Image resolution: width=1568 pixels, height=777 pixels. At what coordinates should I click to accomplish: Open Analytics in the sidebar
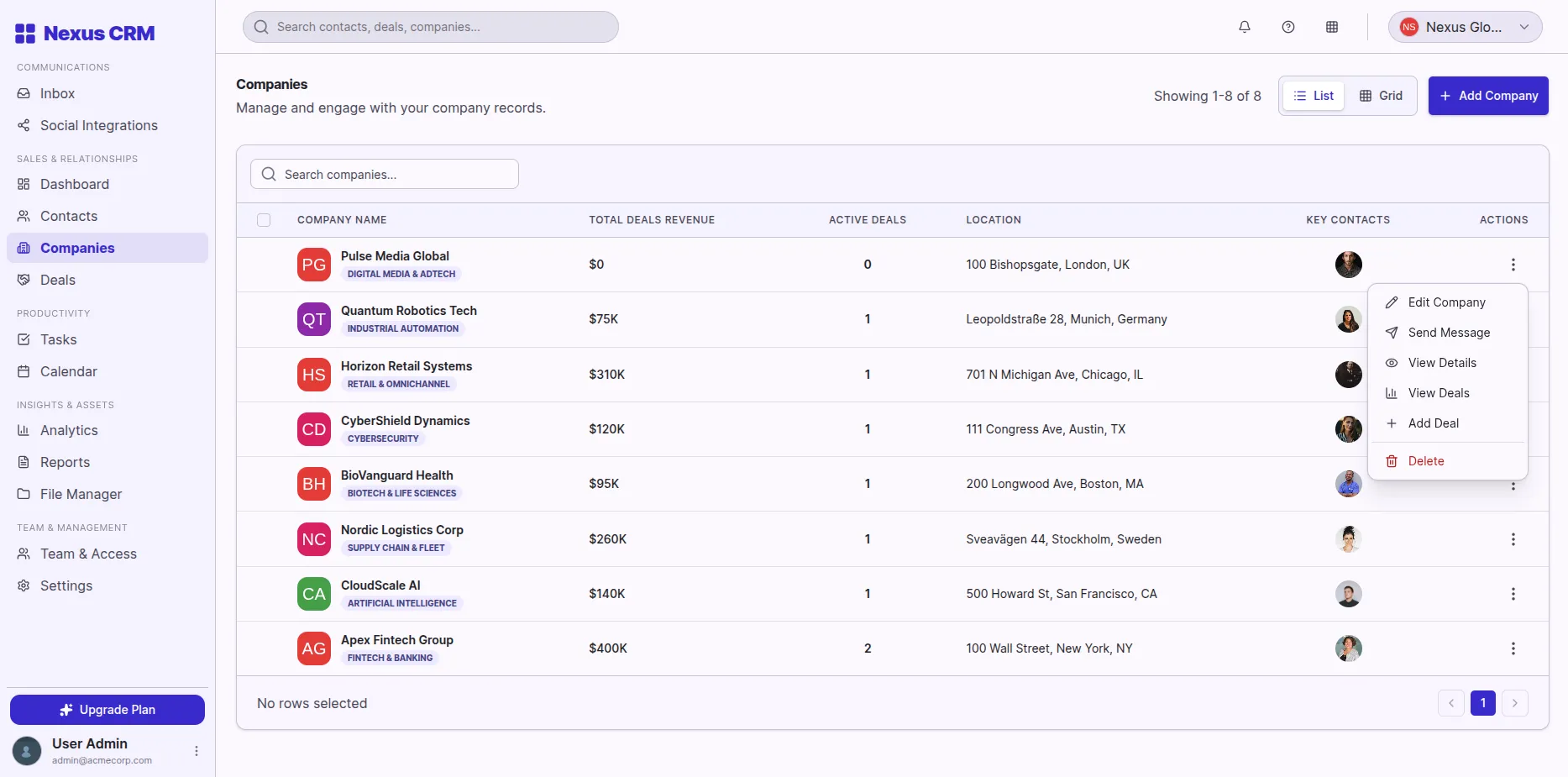coord(108,430)
